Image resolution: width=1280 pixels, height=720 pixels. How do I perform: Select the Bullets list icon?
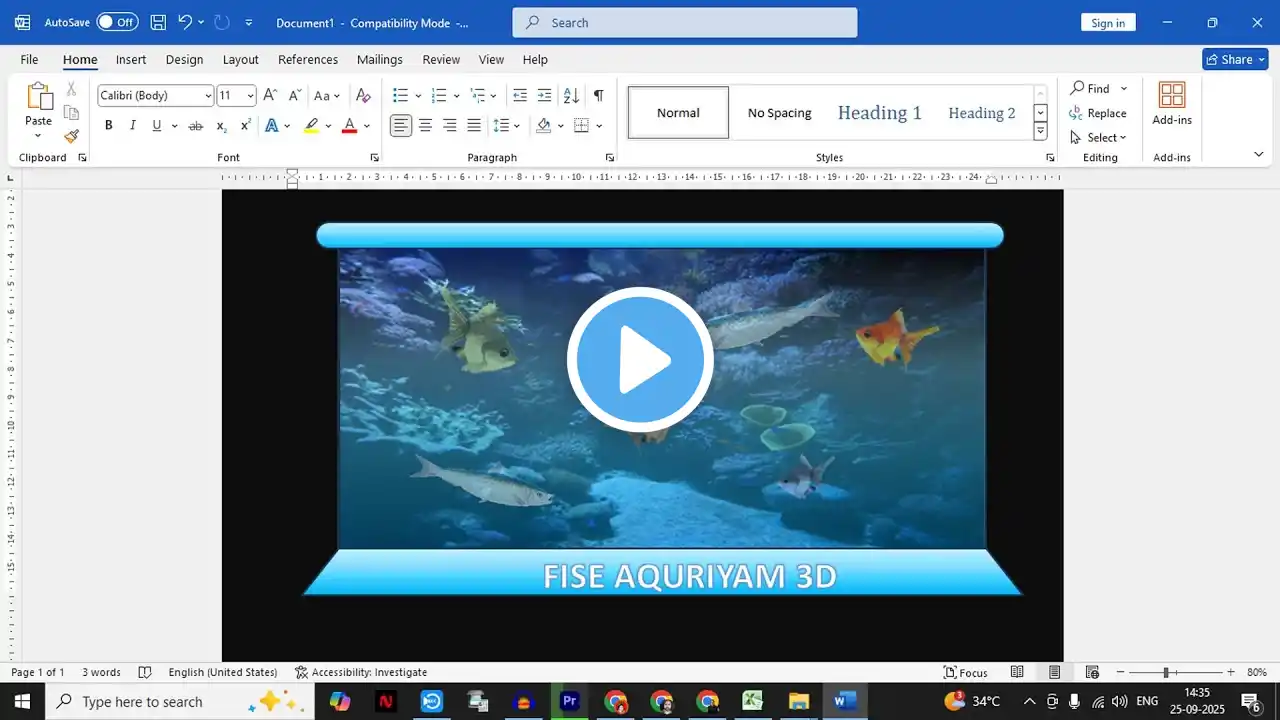point(400,96)
